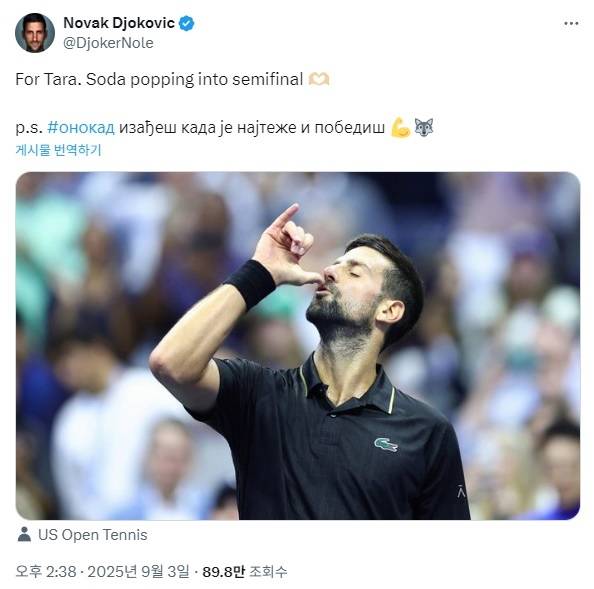
Task: Click the Lacoste crocodile logo on the shirt
Action: (386, 445)
